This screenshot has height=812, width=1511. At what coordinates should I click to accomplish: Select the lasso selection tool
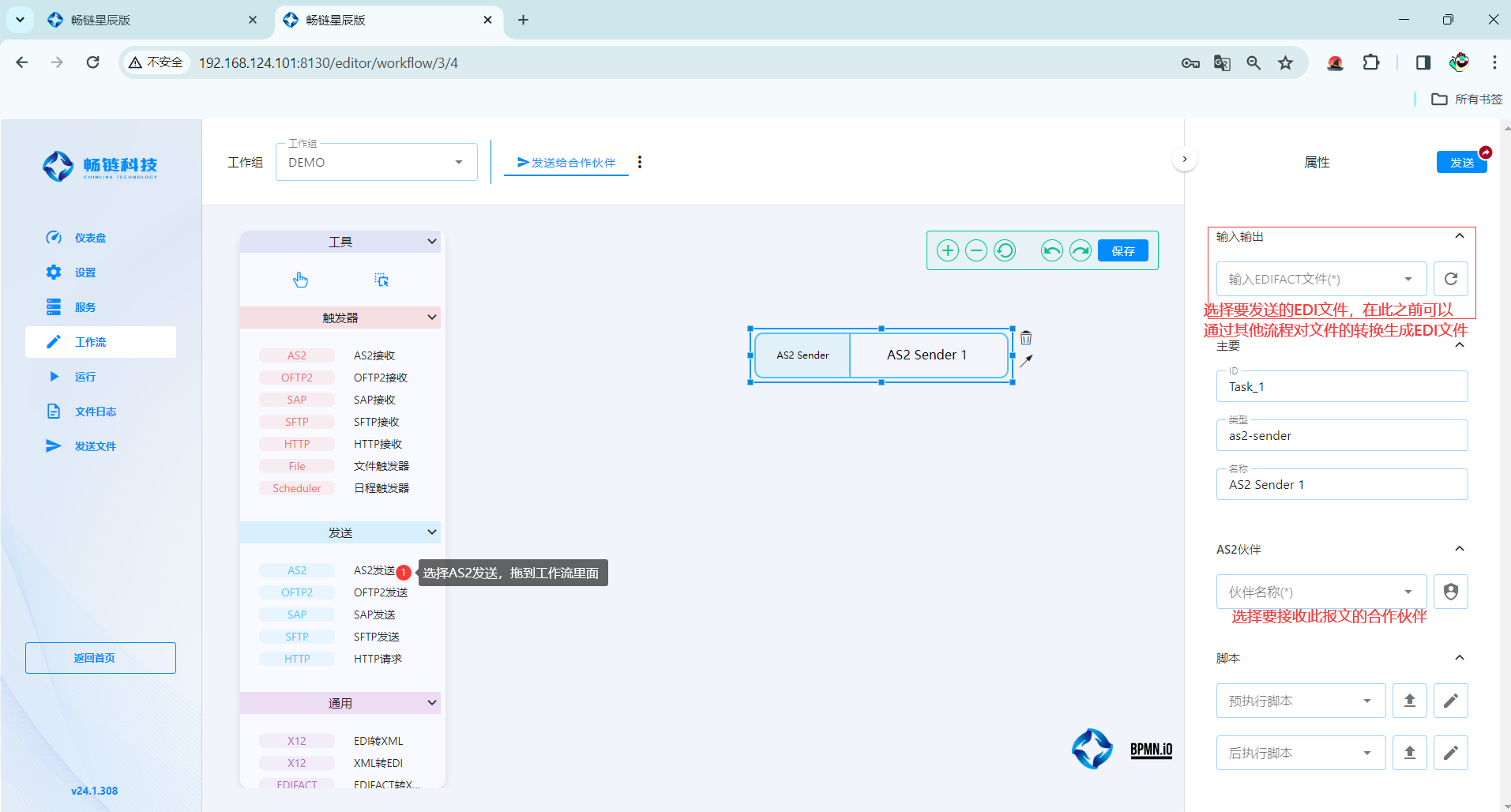click(382, 280)
